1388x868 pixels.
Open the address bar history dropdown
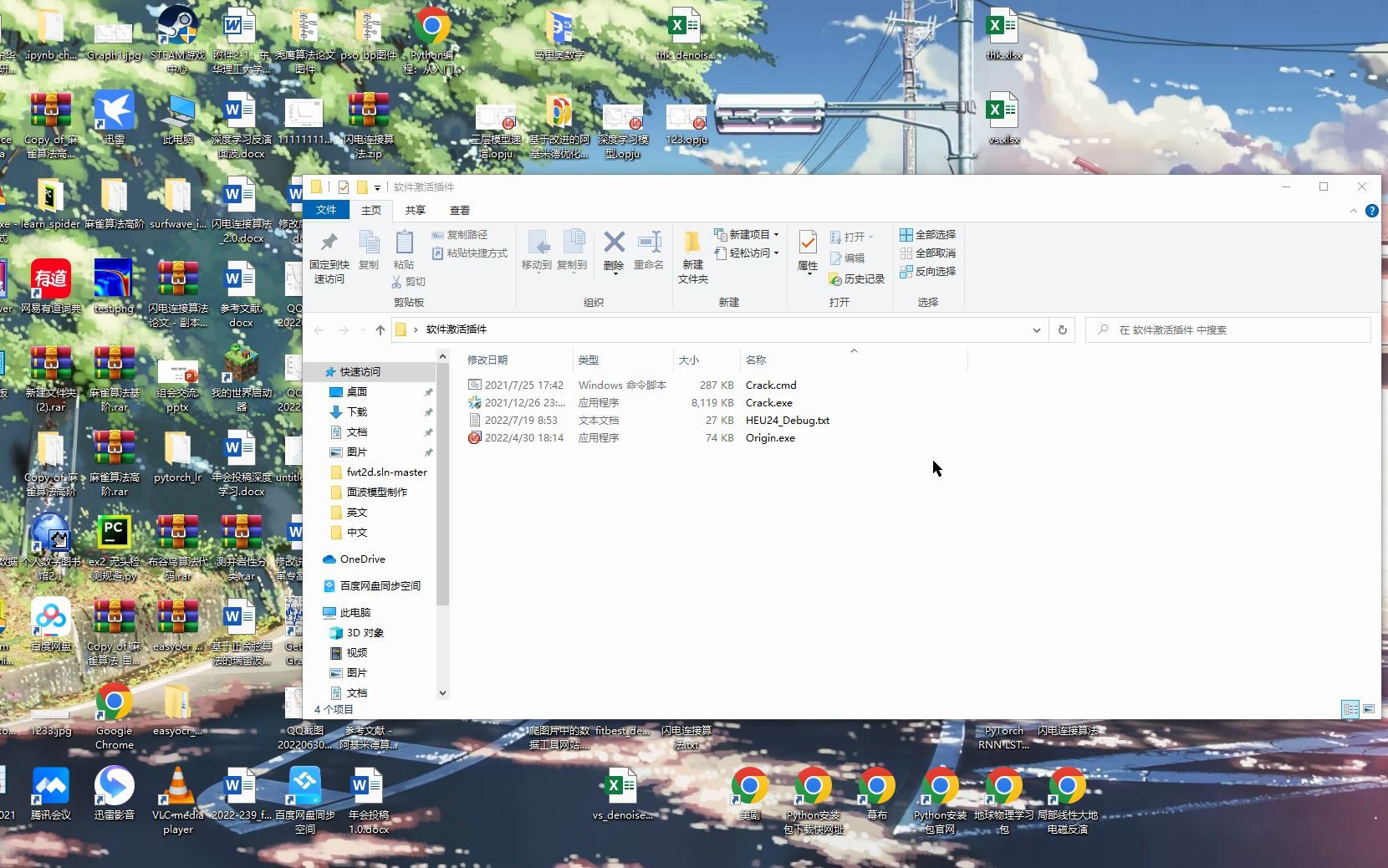[1037, 330]
